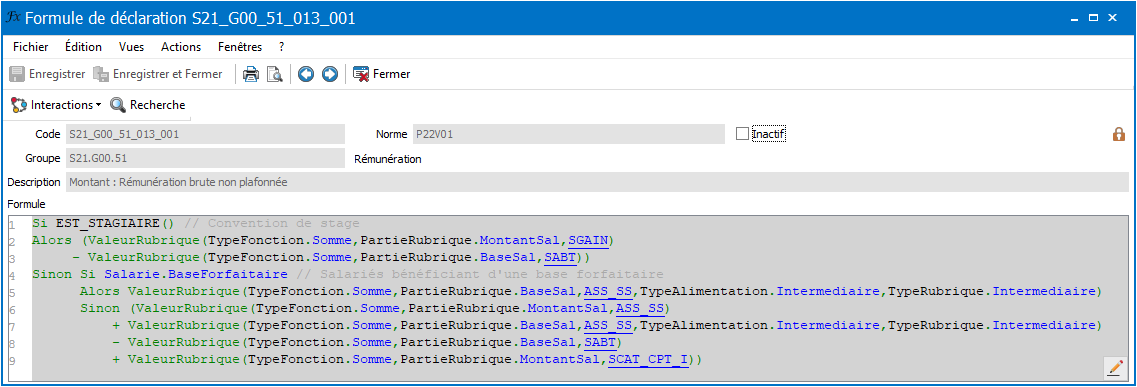Click SABT link on line 3
The width and height of the screenshot is (1137, 387).
pyautogui.click(x=560, y=257)
